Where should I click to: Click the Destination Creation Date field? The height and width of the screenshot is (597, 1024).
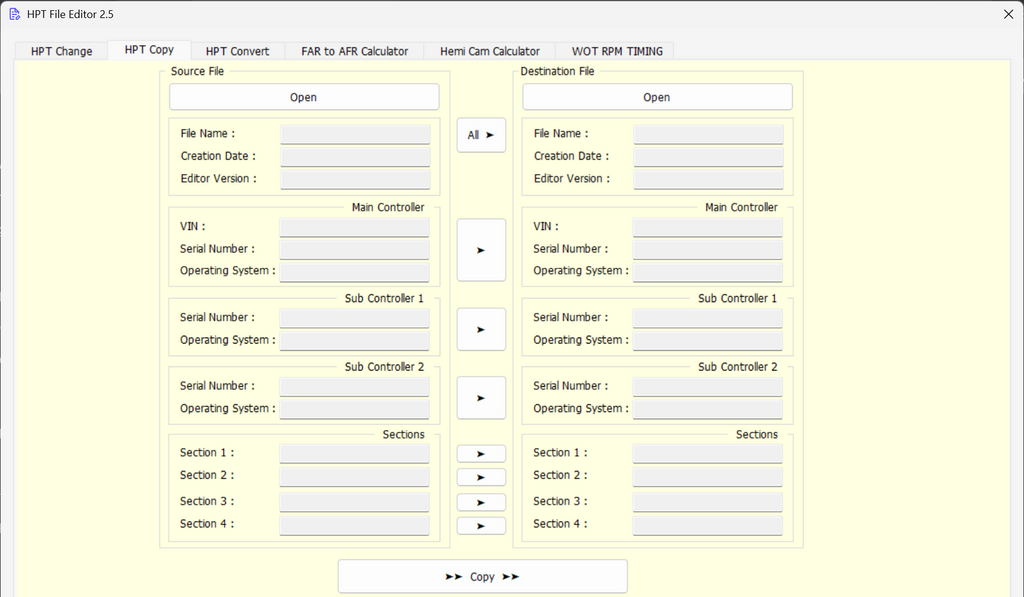[x=709, y=157]
